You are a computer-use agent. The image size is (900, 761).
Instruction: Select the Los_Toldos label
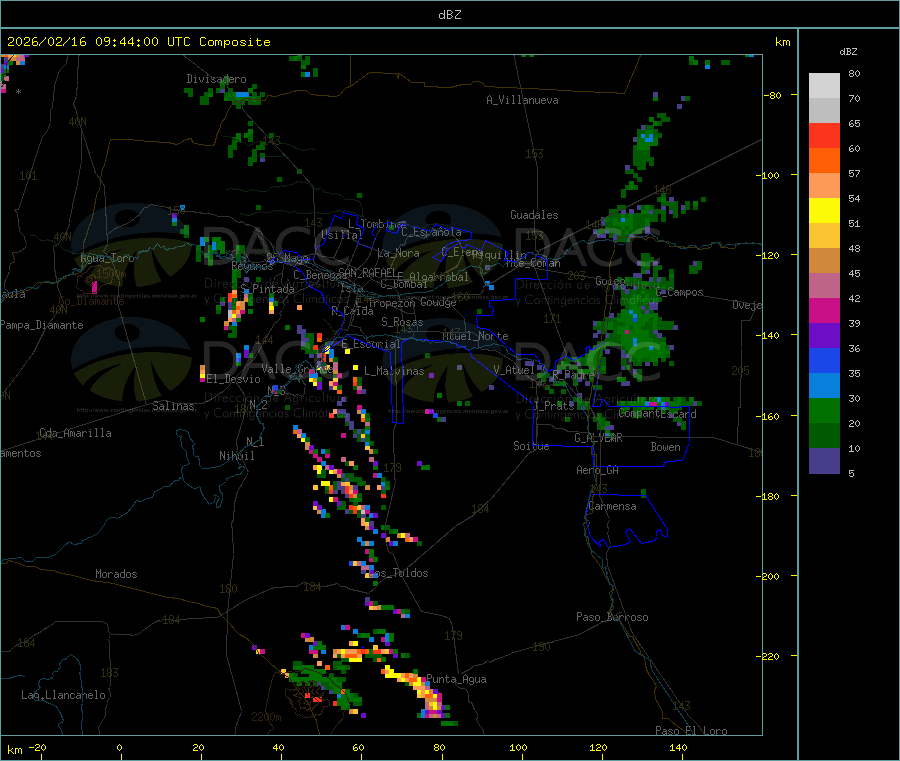point(398,573)
